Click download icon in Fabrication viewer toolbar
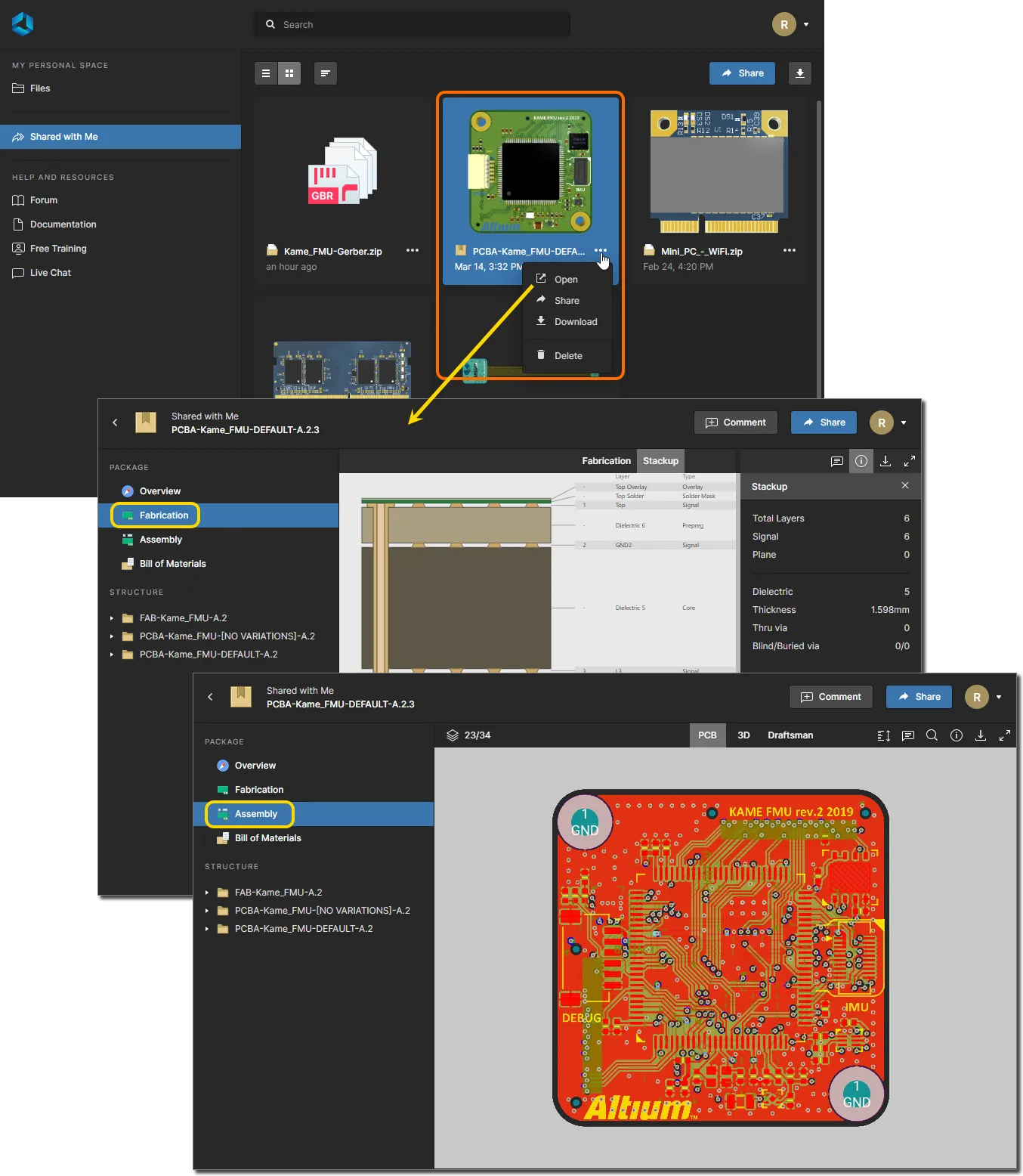Image resolution: width=1023 pixels, height=1176 pixels. point(885,461)
